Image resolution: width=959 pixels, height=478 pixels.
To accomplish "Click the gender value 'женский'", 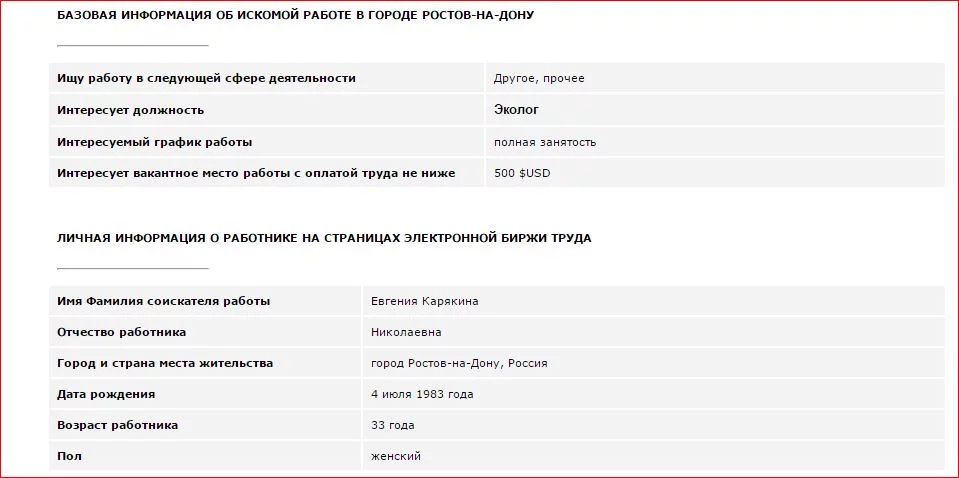I will [396, 456].
